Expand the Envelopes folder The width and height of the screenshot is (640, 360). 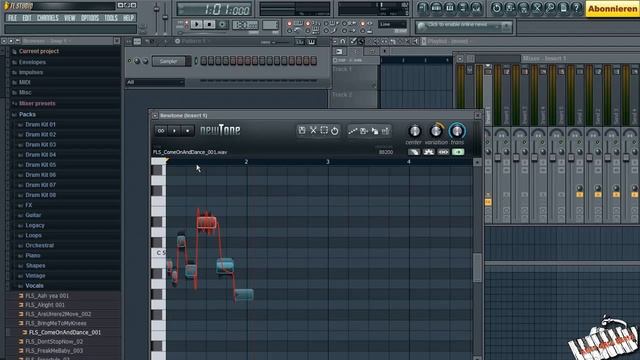(x=32, y=62)
